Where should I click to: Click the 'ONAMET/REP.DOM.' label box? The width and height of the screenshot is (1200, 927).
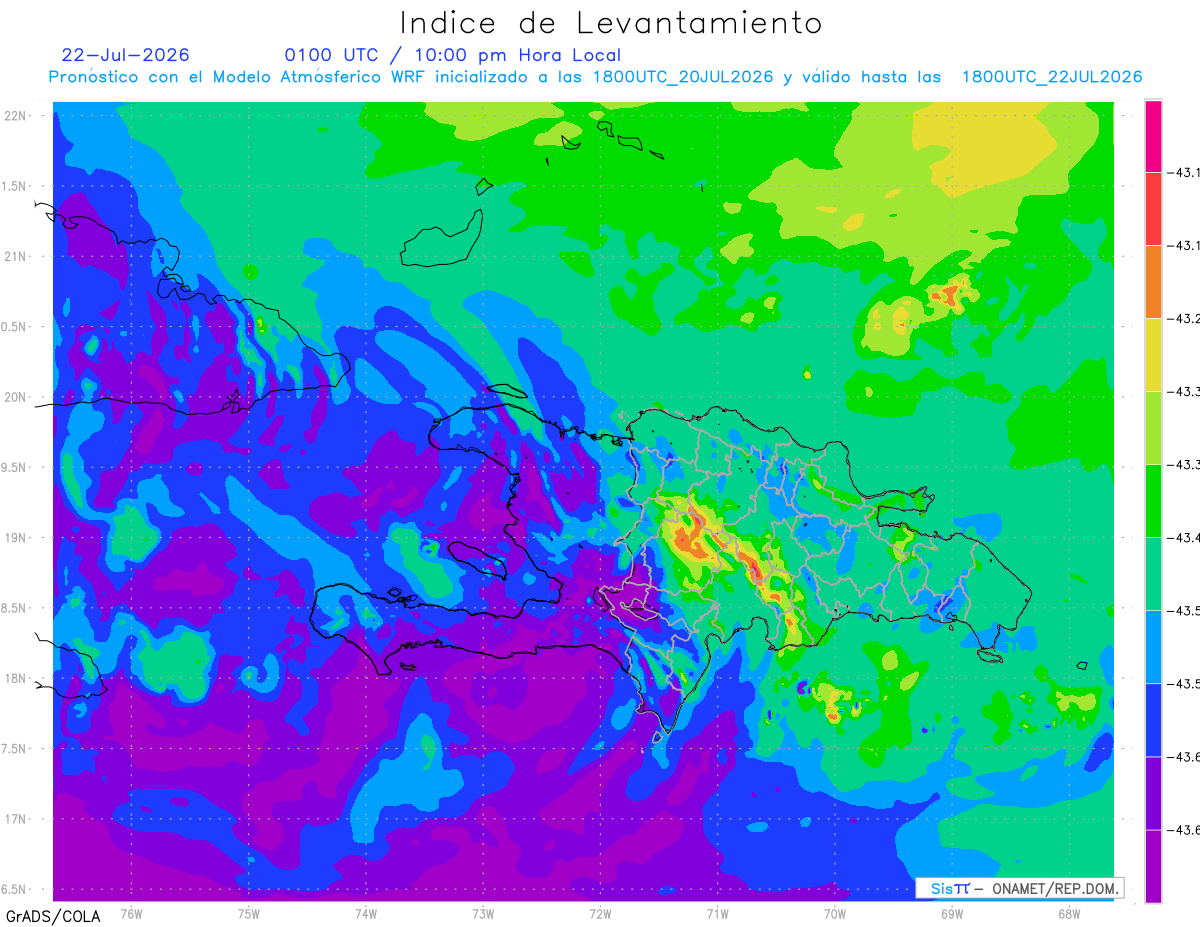click(1019, 888)
